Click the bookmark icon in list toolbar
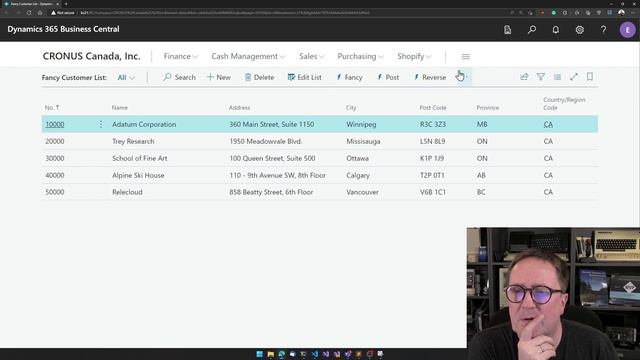 tap(590, 77)
